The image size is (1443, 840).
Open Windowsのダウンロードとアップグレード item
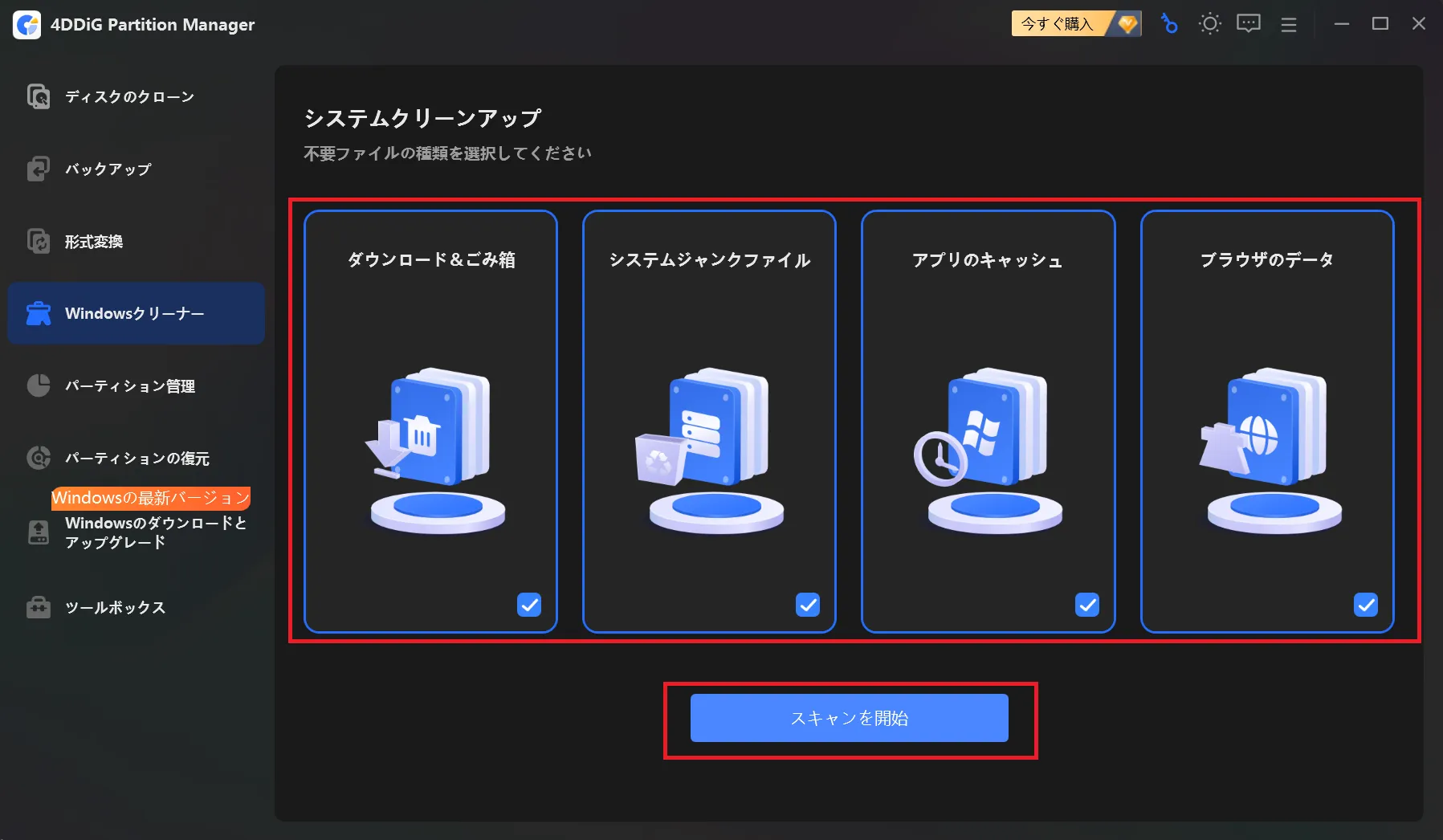pyautogui.click(x=136, y=532)
